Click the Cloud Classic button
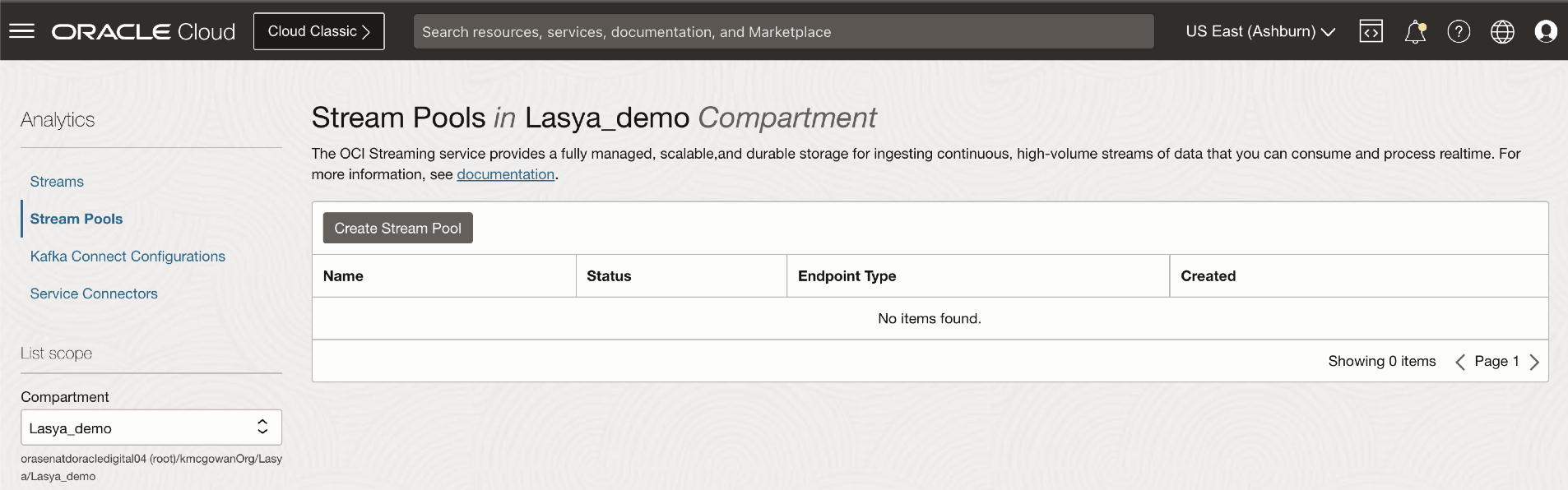Screen dimensions: 1568x490 click(x=319, y=31)
